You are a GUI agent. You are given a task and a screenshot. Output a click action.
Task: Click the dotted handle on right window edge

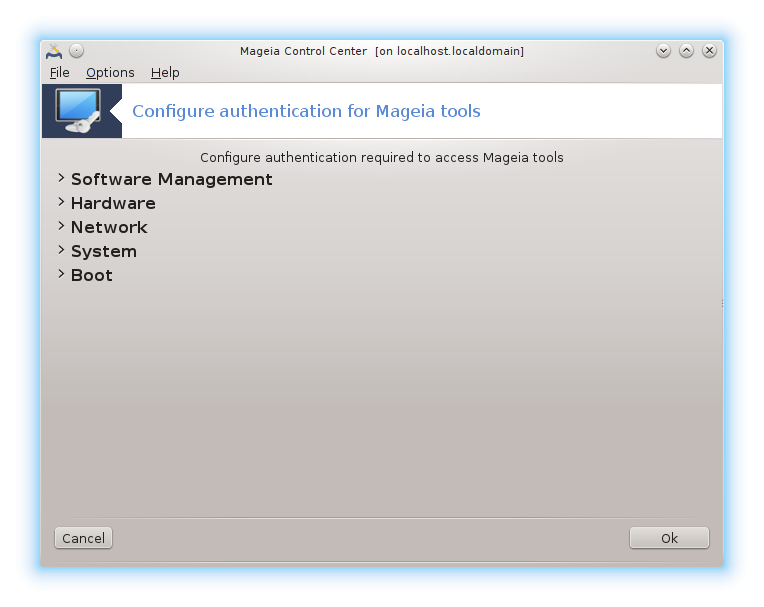[x=721, y=302]
